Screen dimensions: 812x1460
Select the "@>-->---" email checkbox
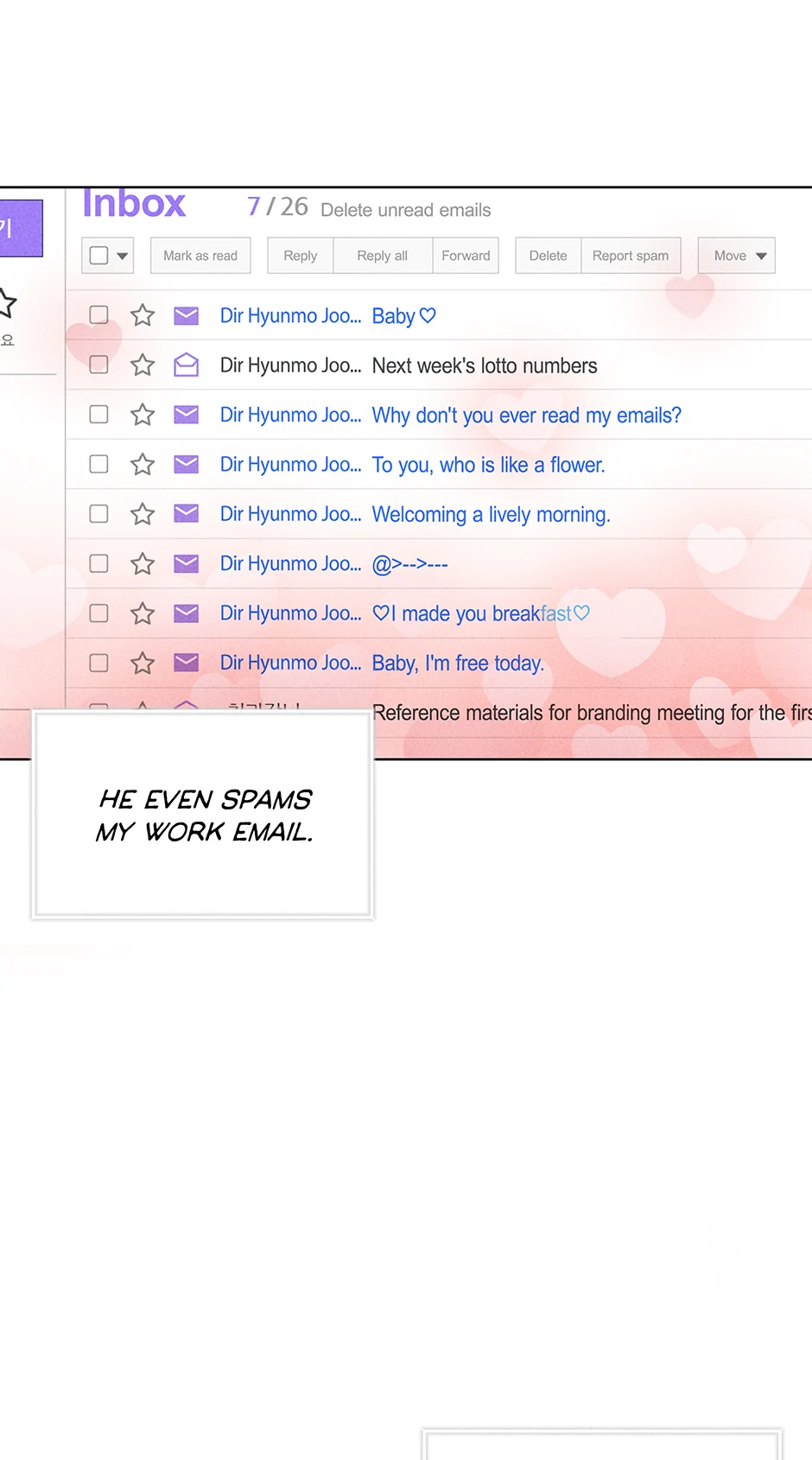[99, 563]
